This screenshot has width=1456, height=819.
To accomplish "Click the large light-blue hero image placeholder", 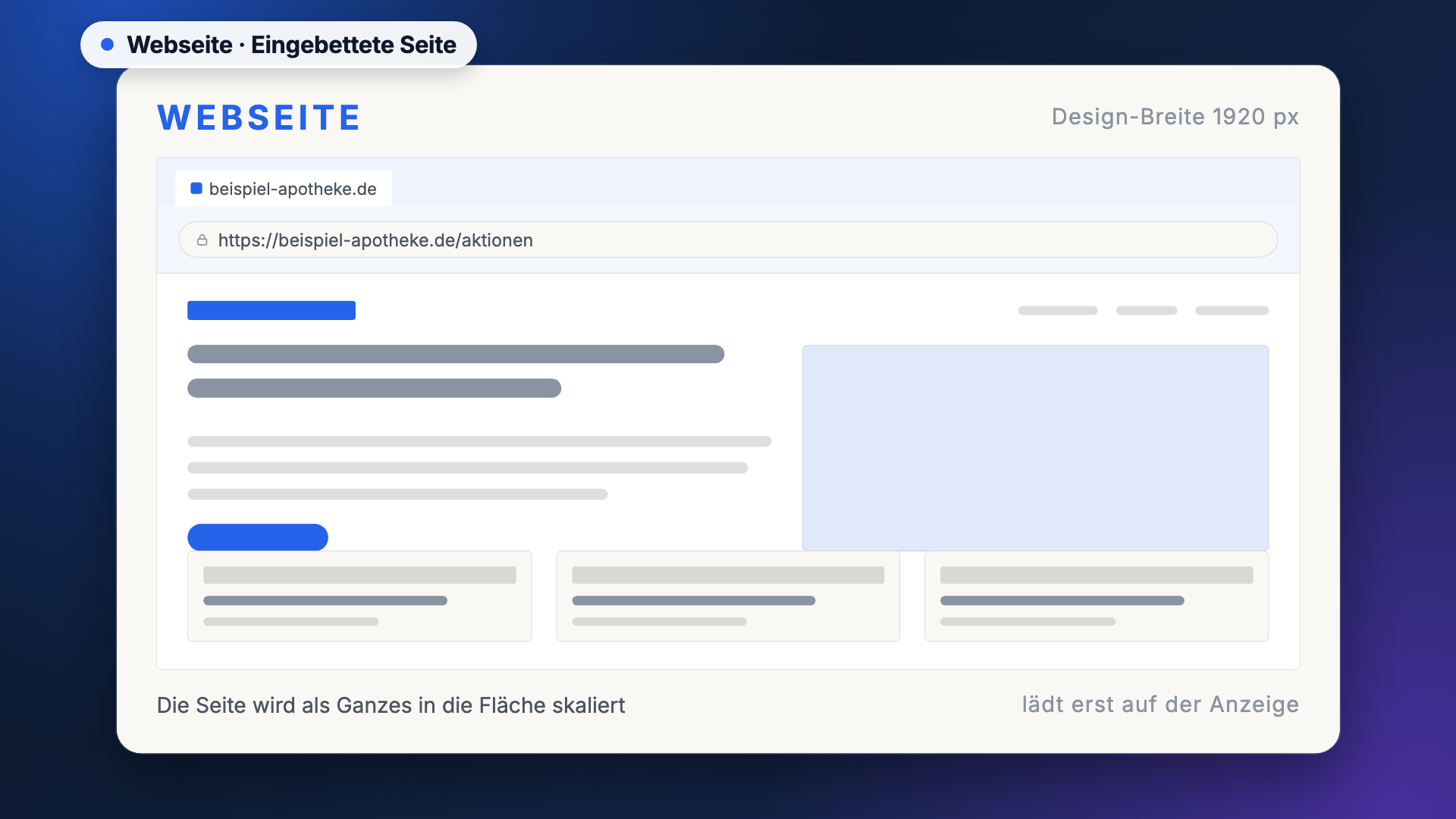I will click(x=1035, y=447).
